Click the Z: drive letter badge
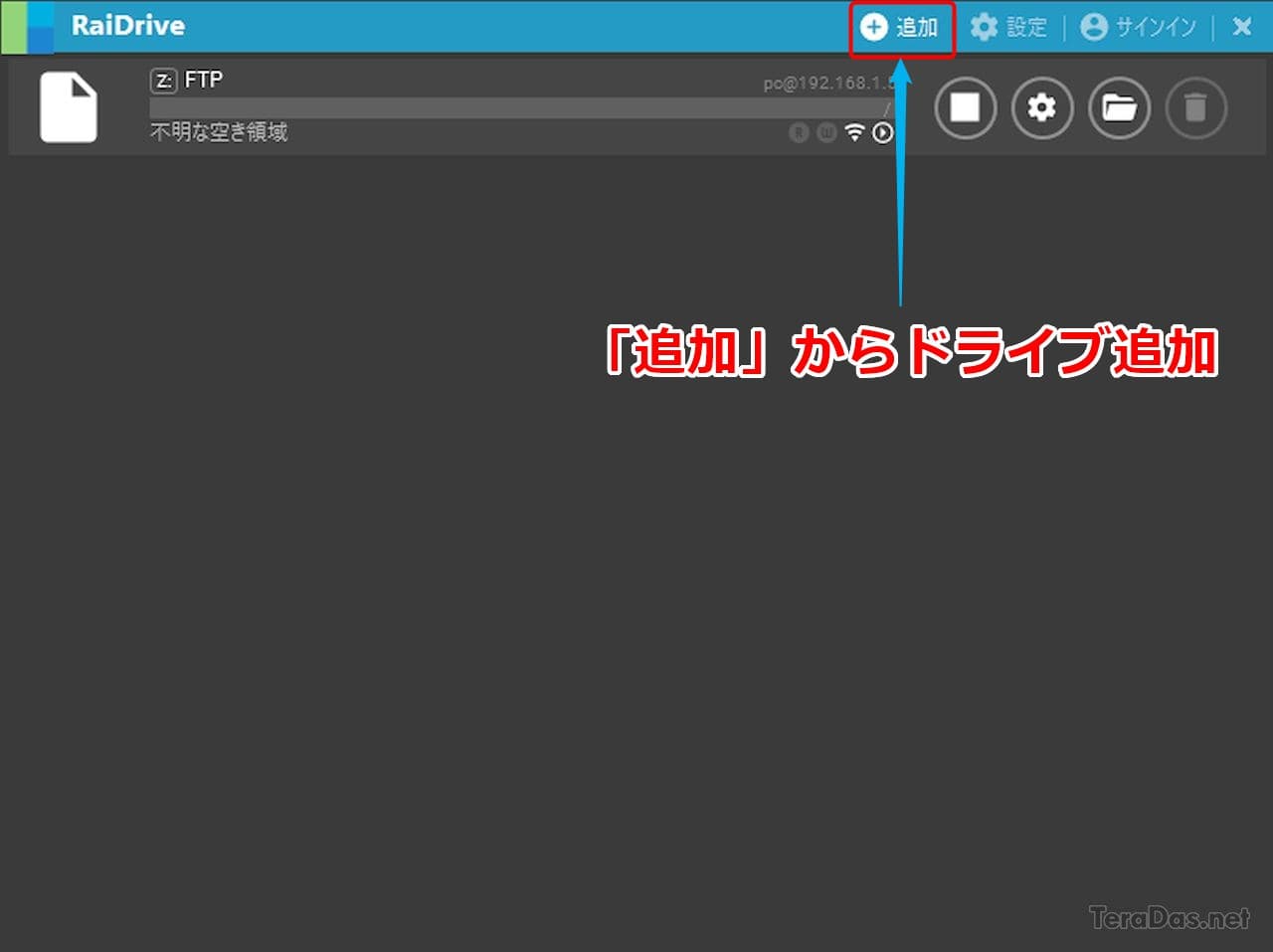 coord(163,81)
